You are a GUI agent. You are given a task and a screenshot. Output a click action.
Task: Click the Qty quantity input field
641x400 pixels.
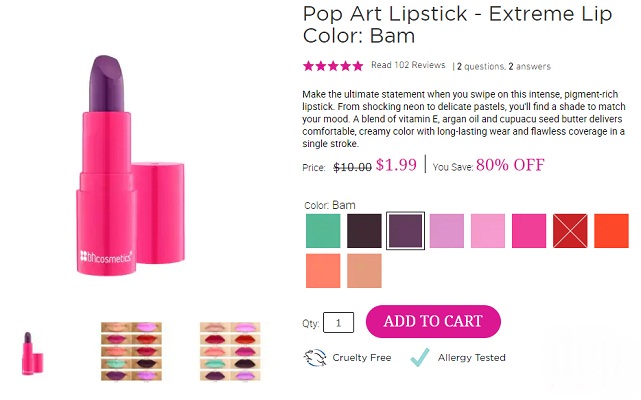(x=339, y=322)
